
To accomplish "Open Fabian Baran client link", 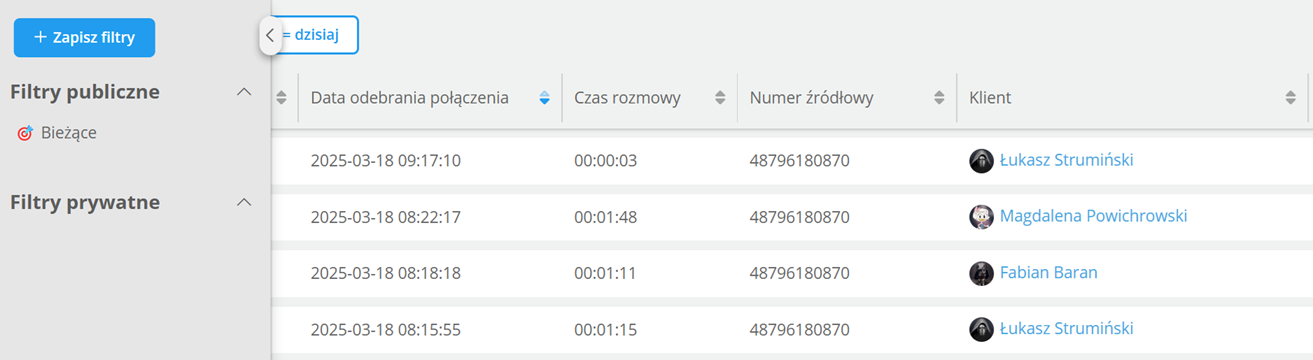I will (1048, 272).
